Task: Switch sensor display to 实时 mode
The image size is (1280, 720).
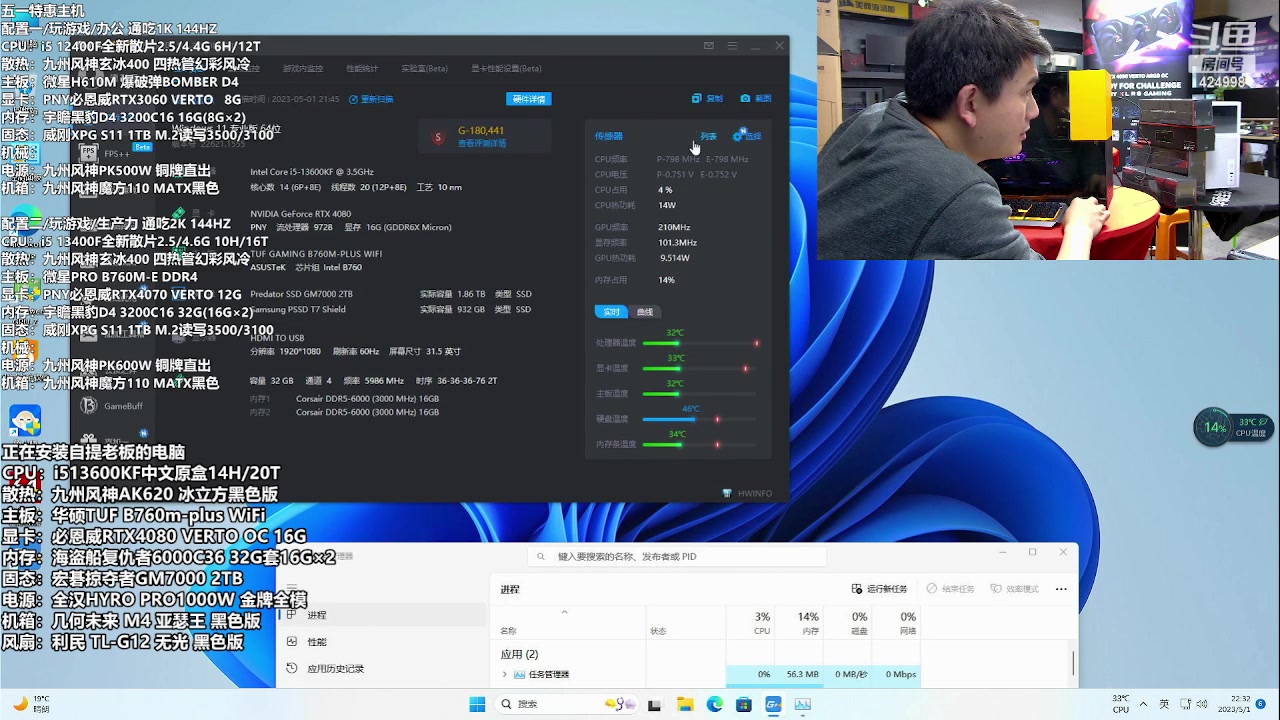Action: click(x=612, y=312)
